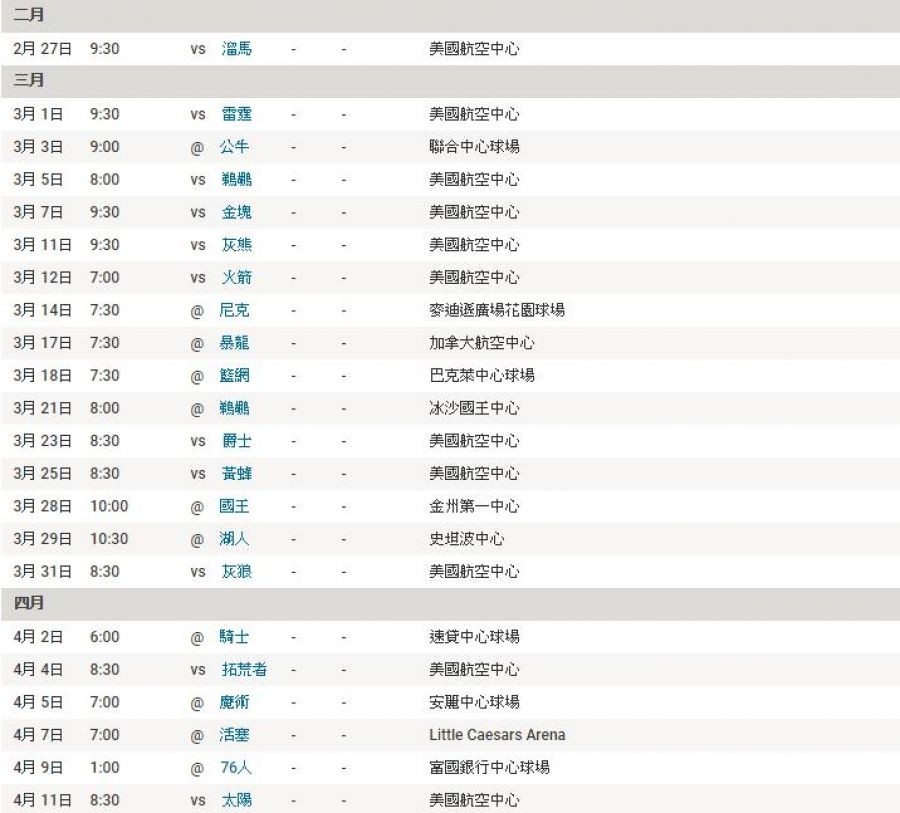Select the venue 加拿大航空中心
900x813 pixels.
(482, 343)
